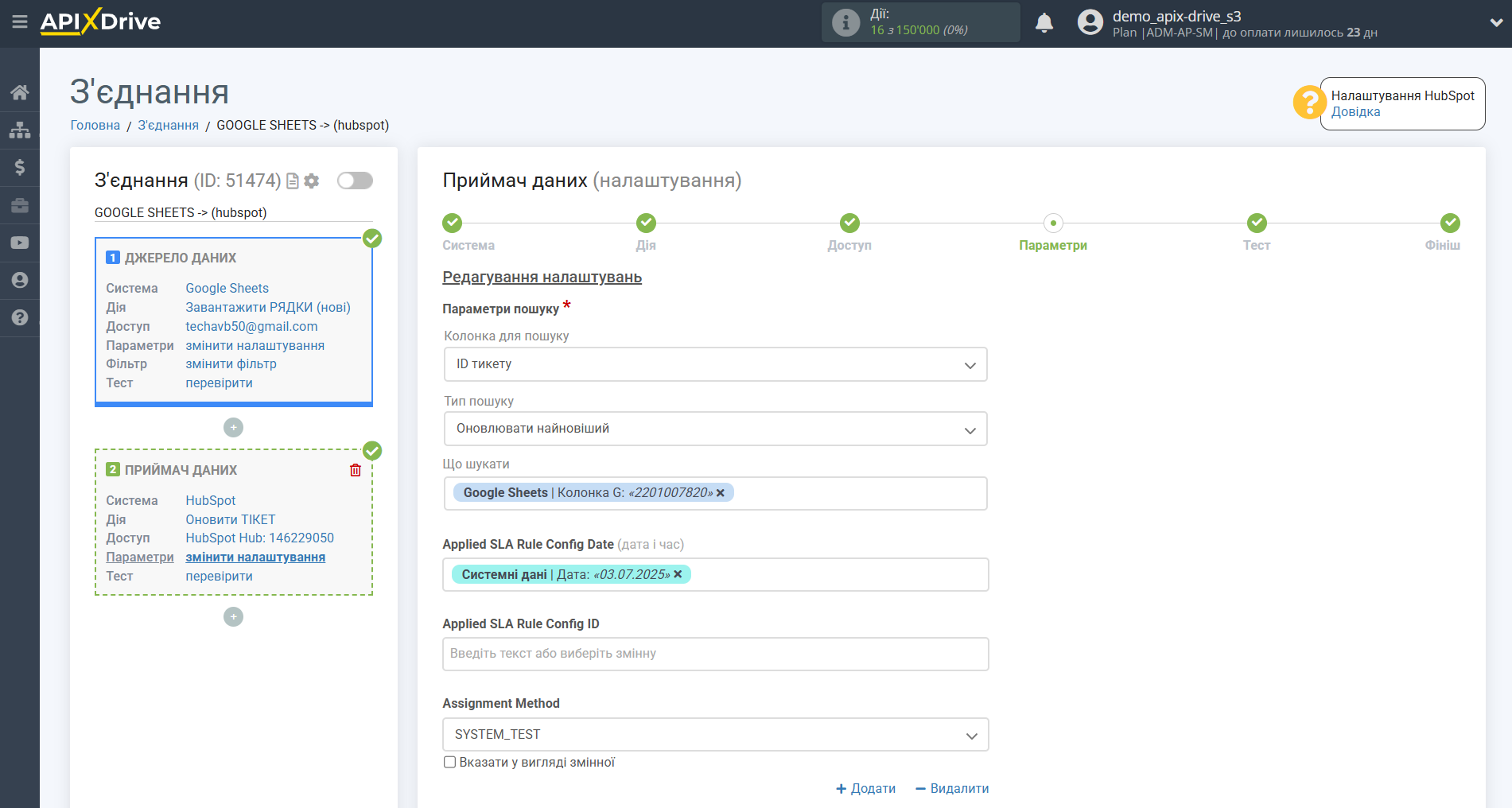
Task: Click the '+ Додати' button
Action: pos(865,789)
